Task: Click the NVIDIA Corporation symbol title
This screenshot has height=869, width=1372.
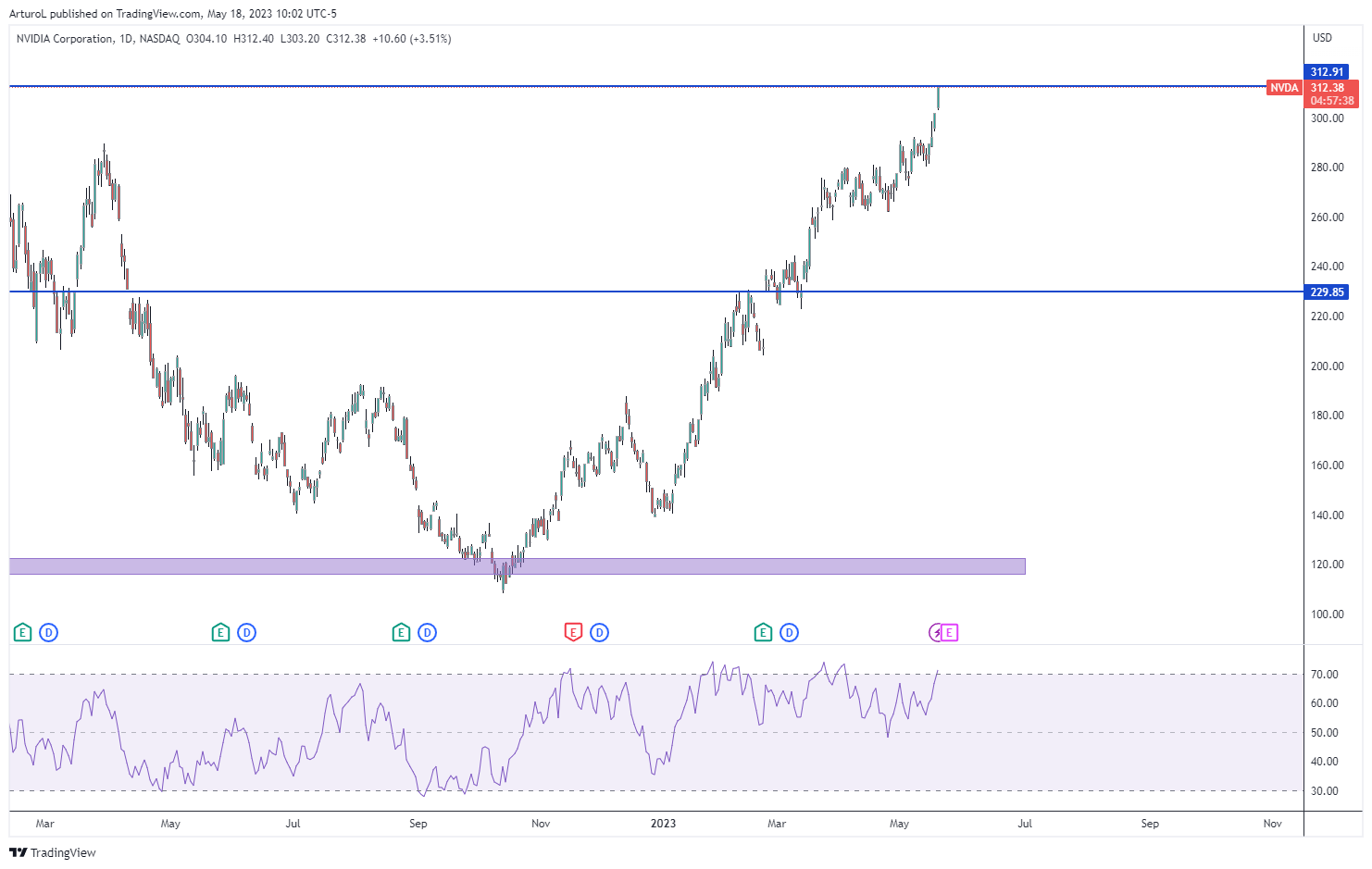Action: coord(65,39)
